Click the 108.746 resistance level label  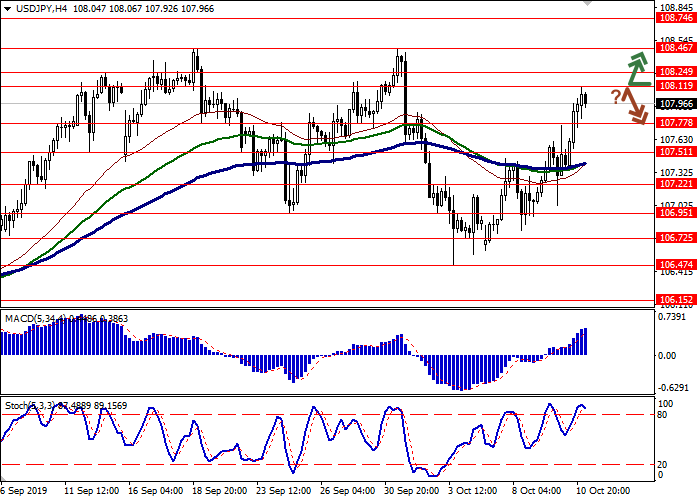coord(676,18)
